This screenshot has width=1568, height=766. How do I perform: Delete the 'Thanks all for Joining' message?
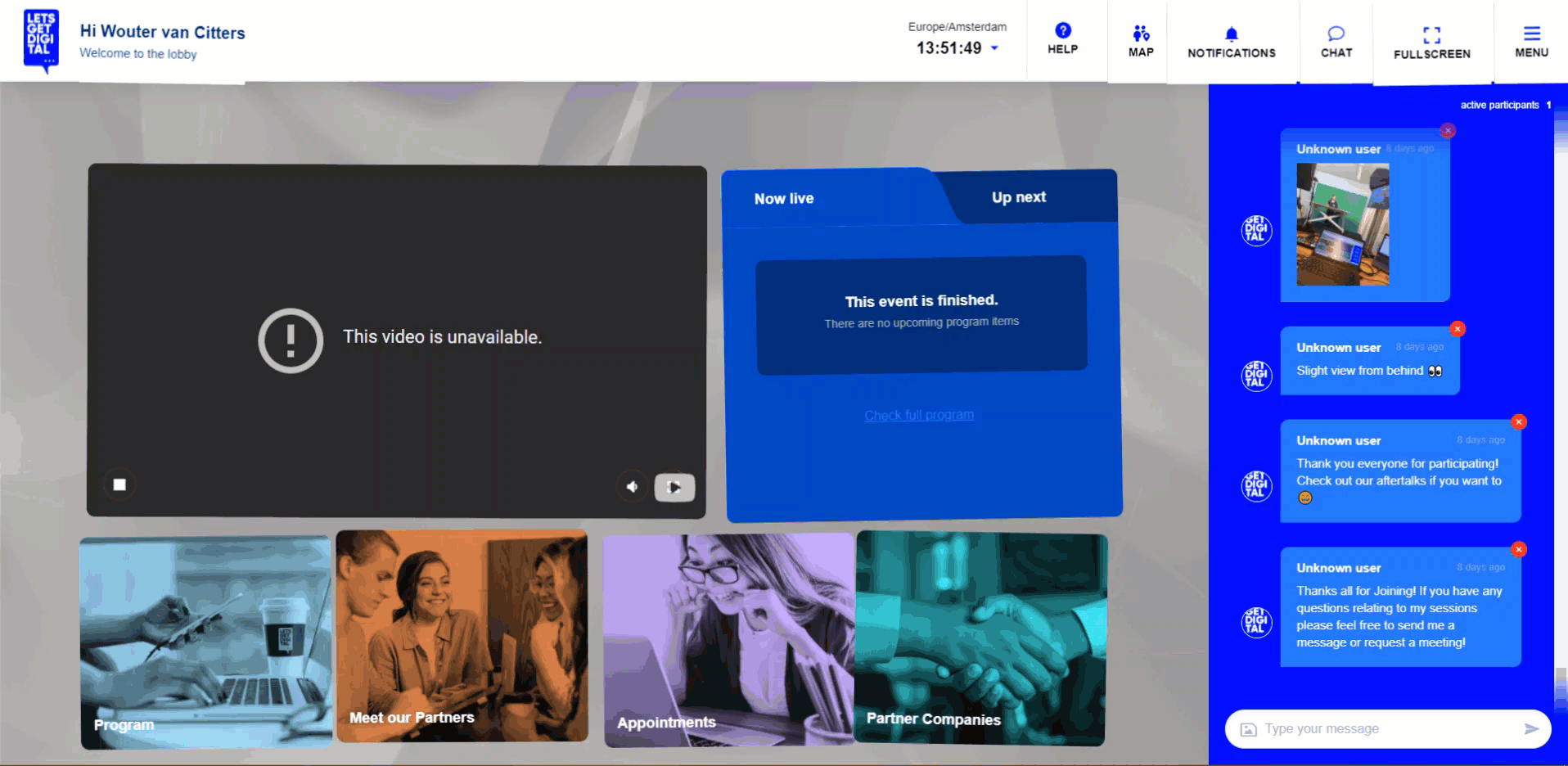click(1519, 549)
